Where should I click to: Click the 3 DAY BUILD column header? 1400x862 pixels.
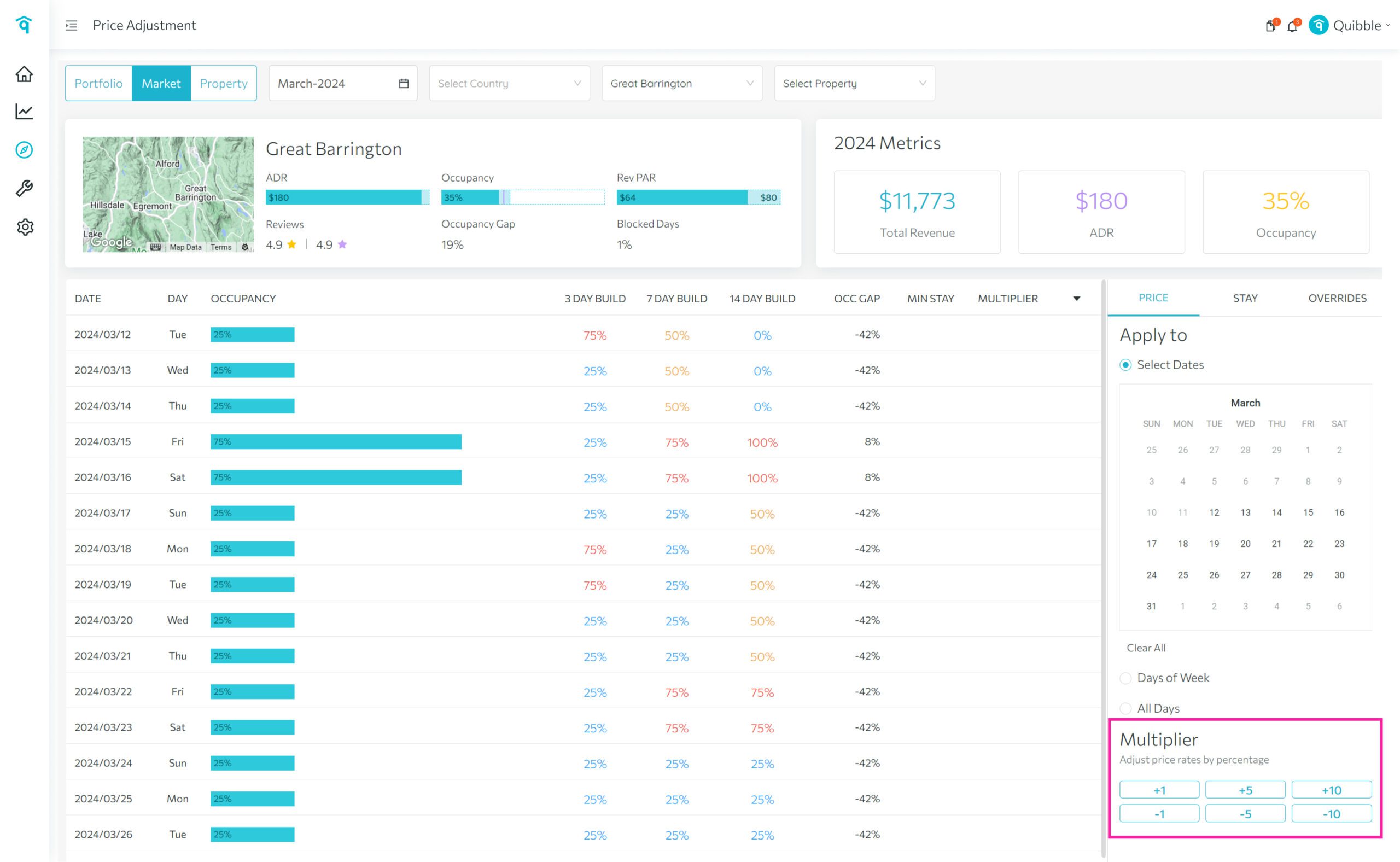coord(594,299)
